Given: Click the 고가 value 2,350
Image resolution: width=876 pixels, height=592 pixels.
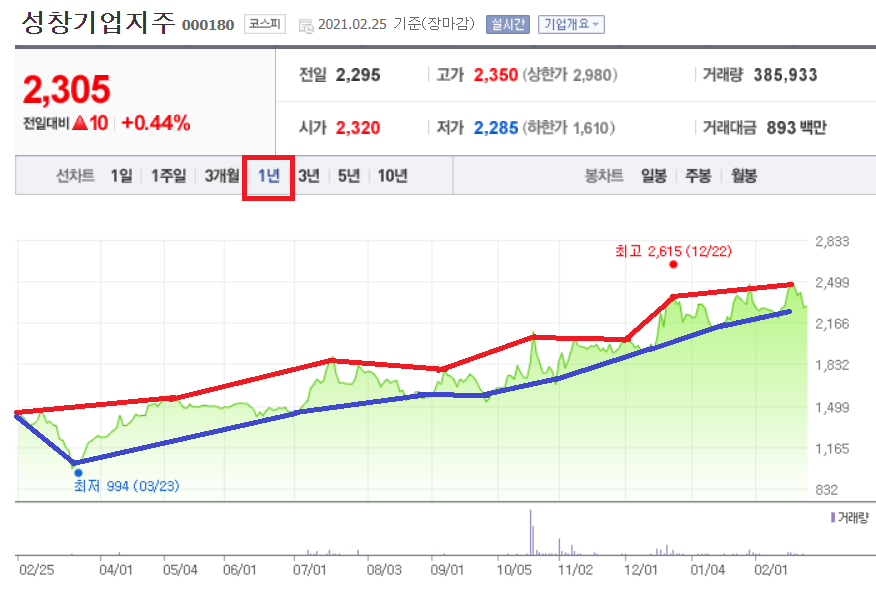Looking at the screenshot, I should pos(496,75).
